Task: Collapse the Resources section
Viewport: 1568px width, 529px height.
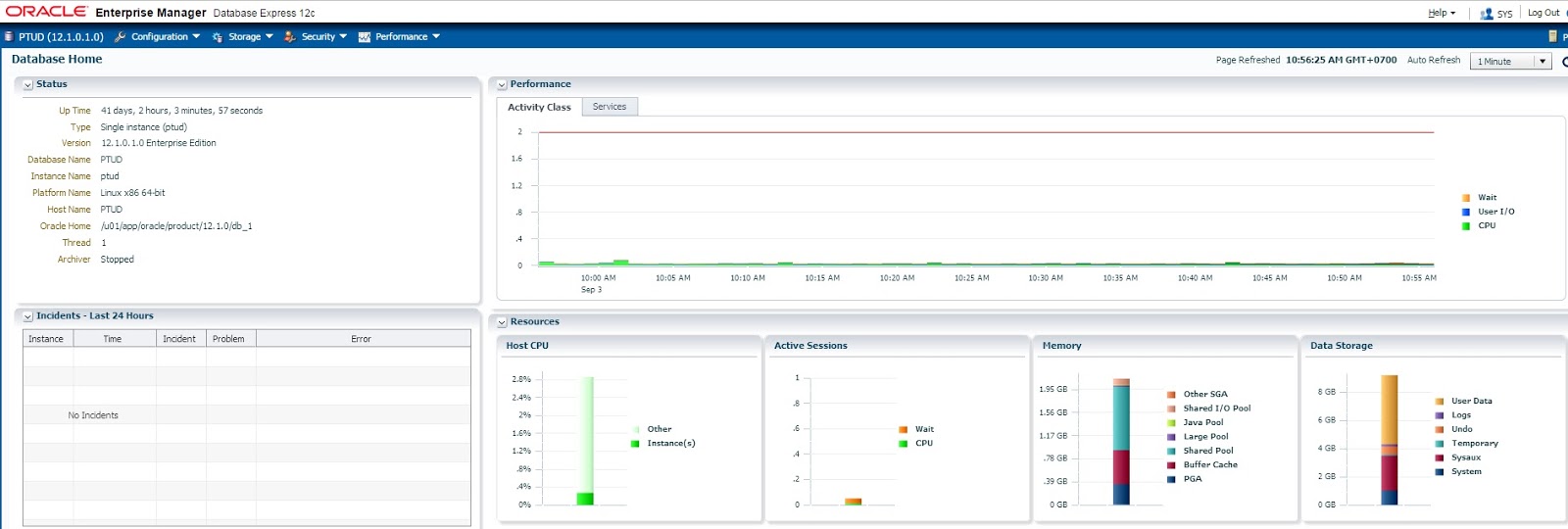Action: pos(502,322)
